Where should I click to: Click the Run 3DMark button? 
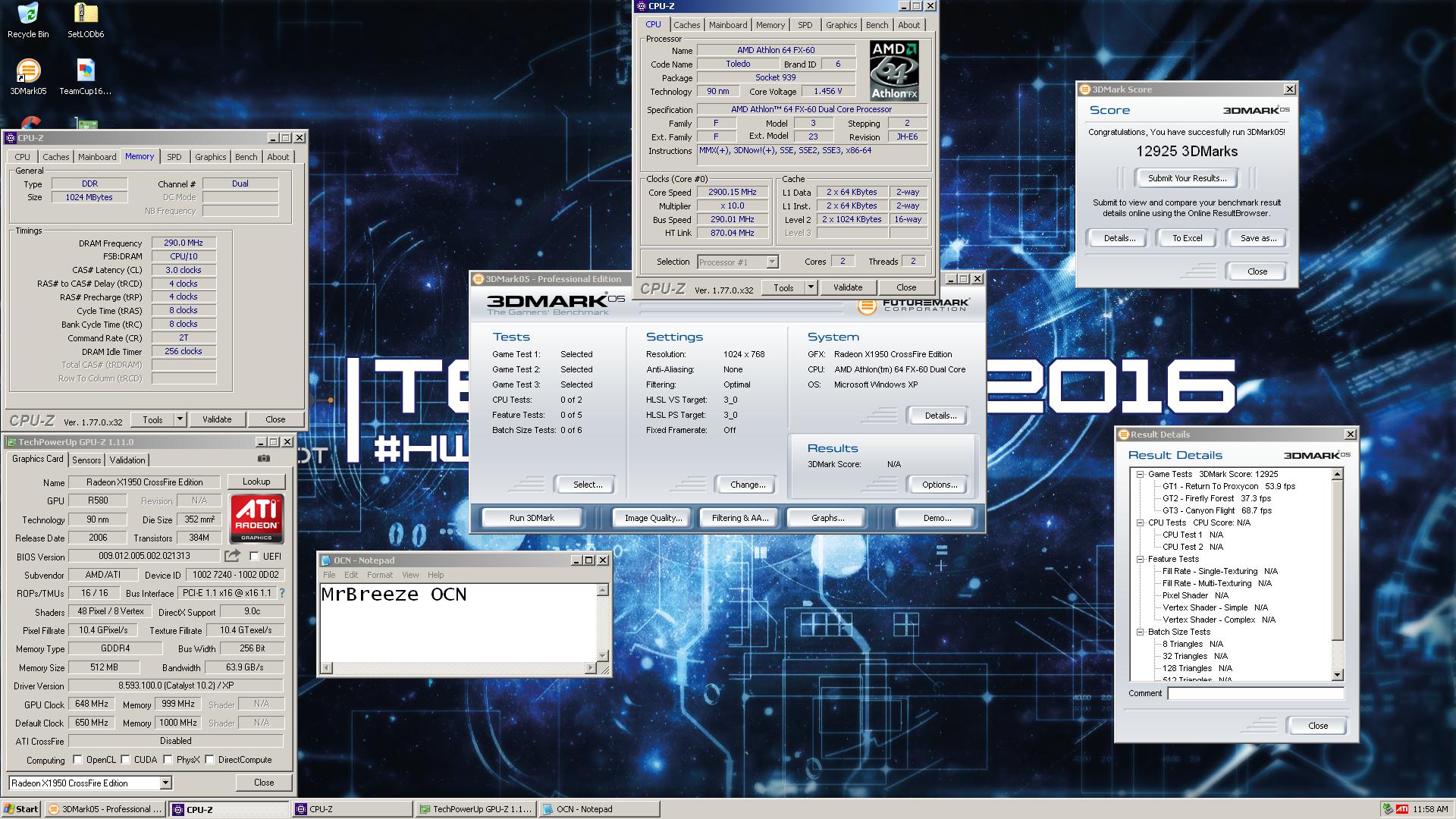coord(532,518)
